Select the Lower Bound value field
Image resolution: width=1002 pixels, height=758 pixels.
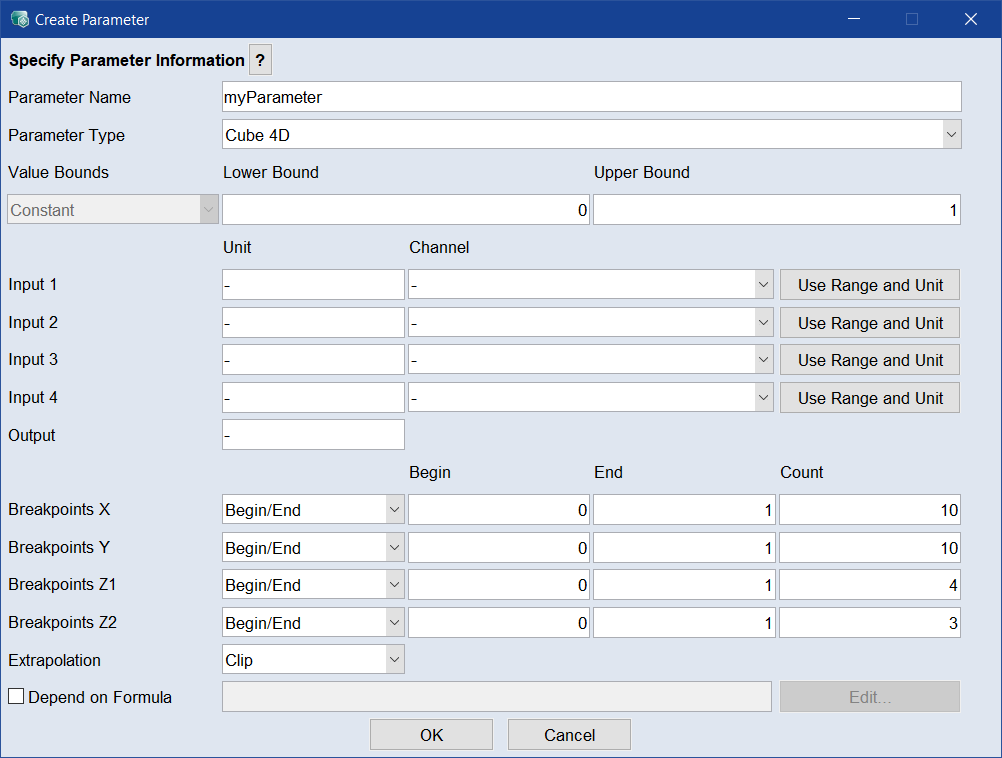(x=405, y=210)
